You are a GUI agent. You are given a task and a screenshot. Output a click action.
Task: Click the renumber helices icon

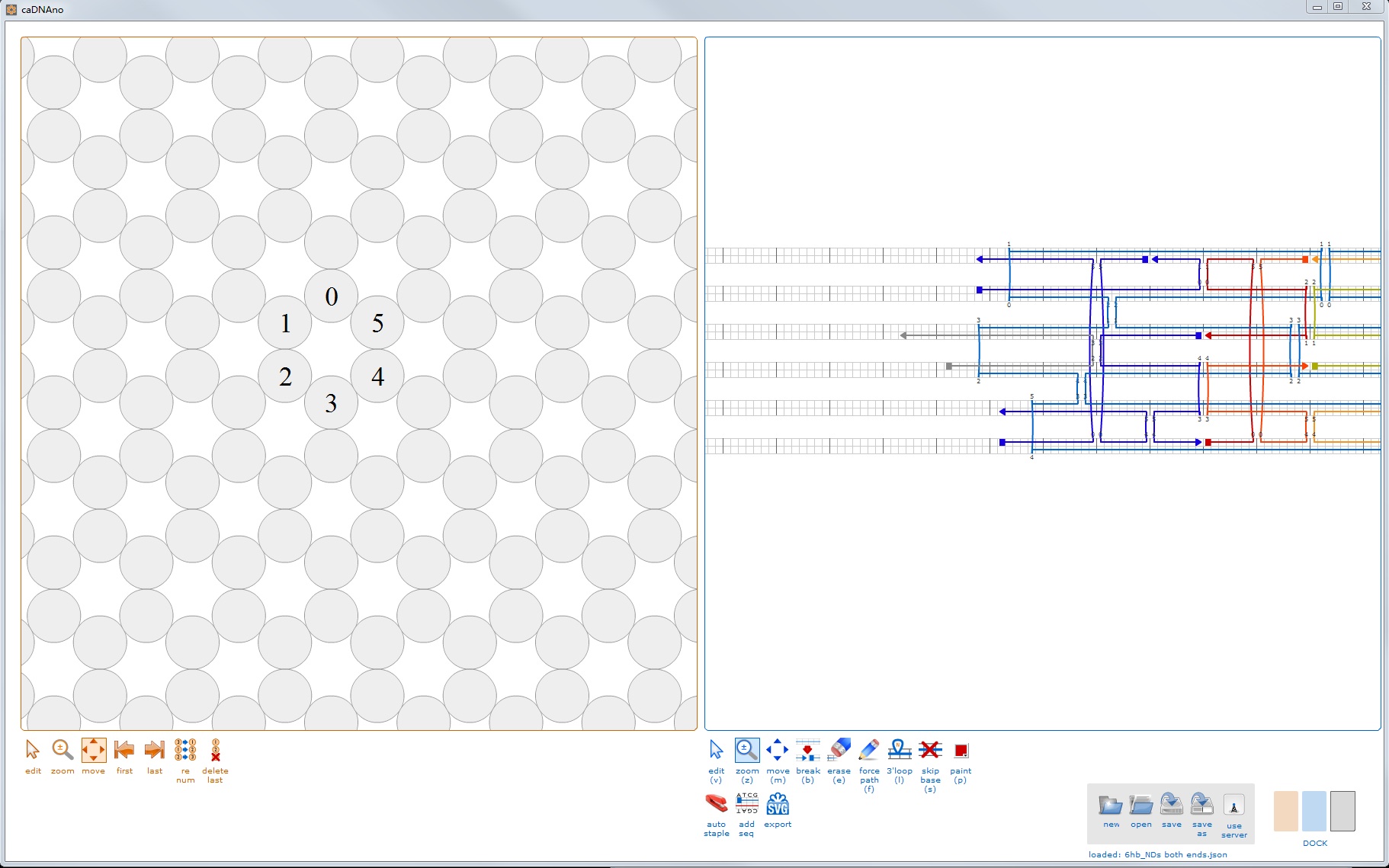point(185,751)
